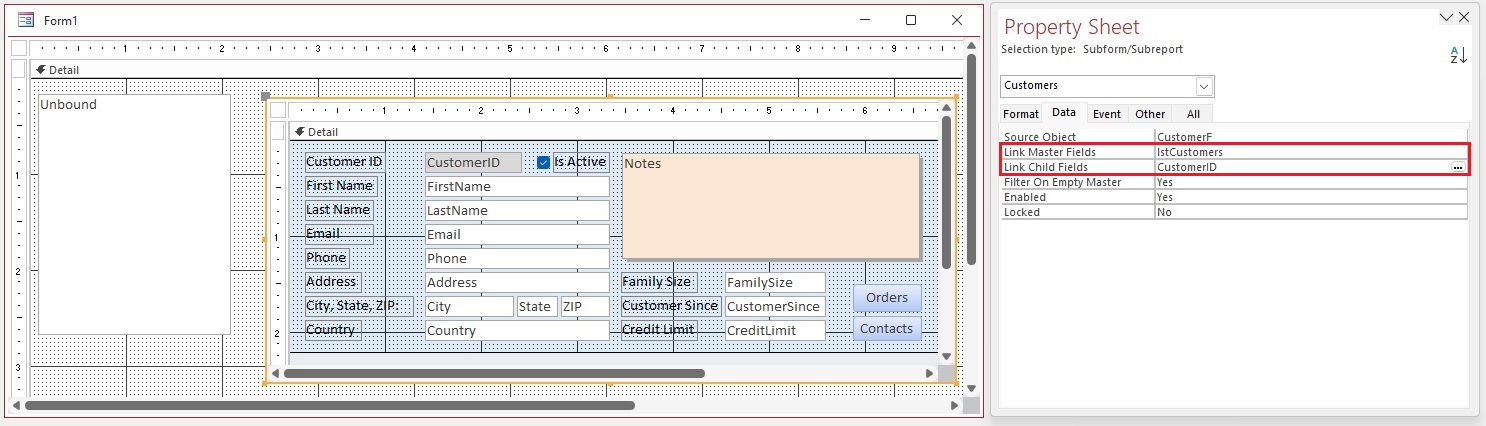
Task: Open Link Child Fields builder ellipsis button
Action: (x=1458, y=167)
